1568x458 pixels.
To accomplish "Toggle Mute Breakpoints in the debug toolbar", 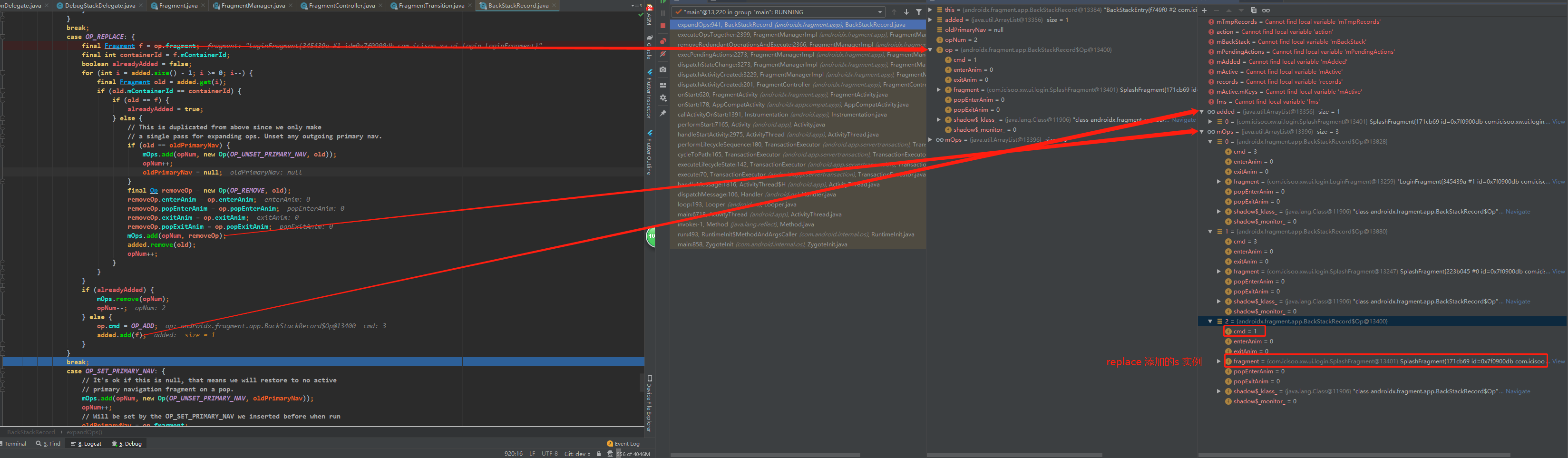I will [663, 54].
